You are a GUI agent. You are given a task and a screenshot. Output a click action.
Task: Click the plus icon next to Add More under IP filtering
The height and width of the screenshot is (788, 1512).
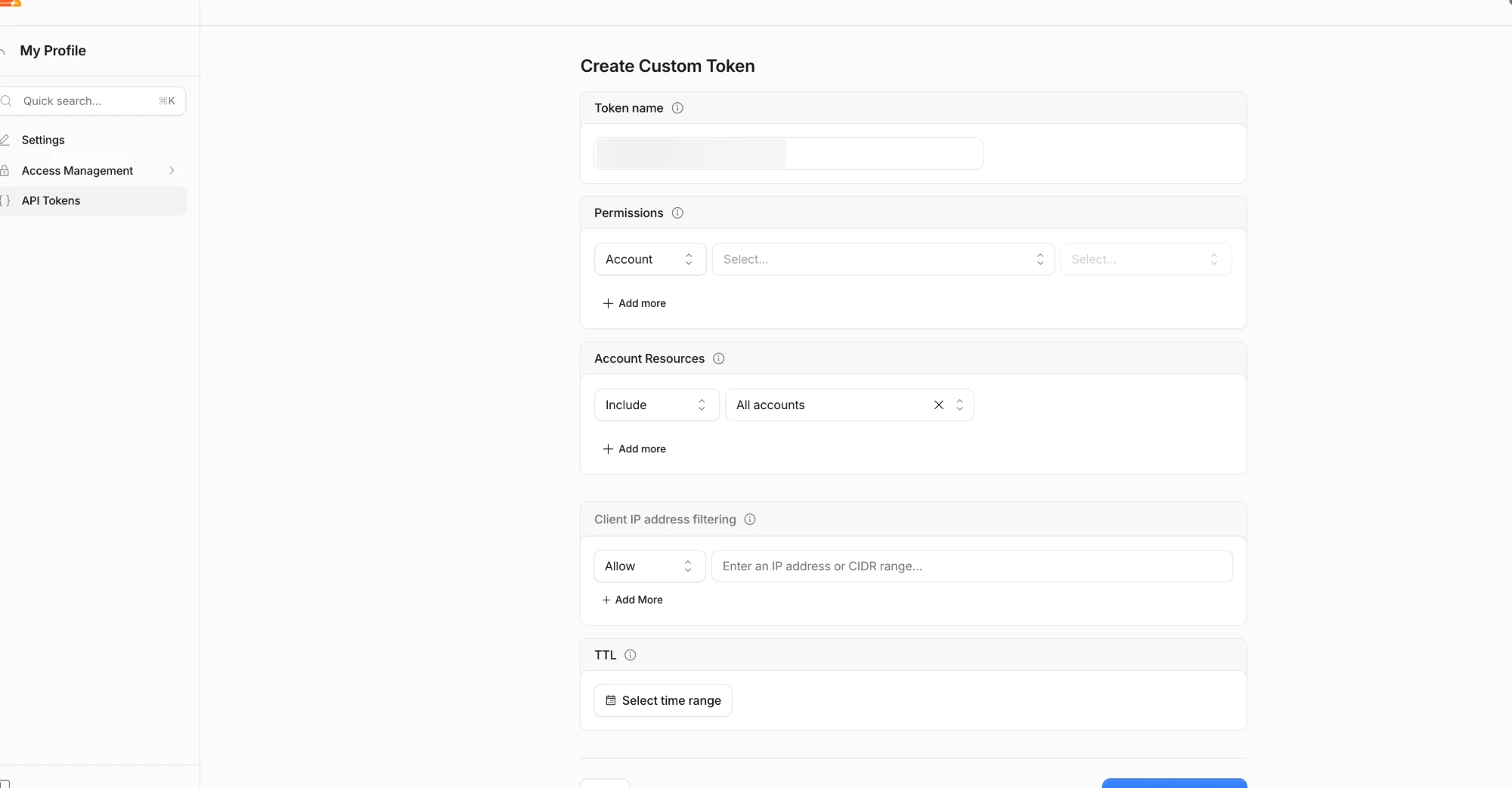606,600
